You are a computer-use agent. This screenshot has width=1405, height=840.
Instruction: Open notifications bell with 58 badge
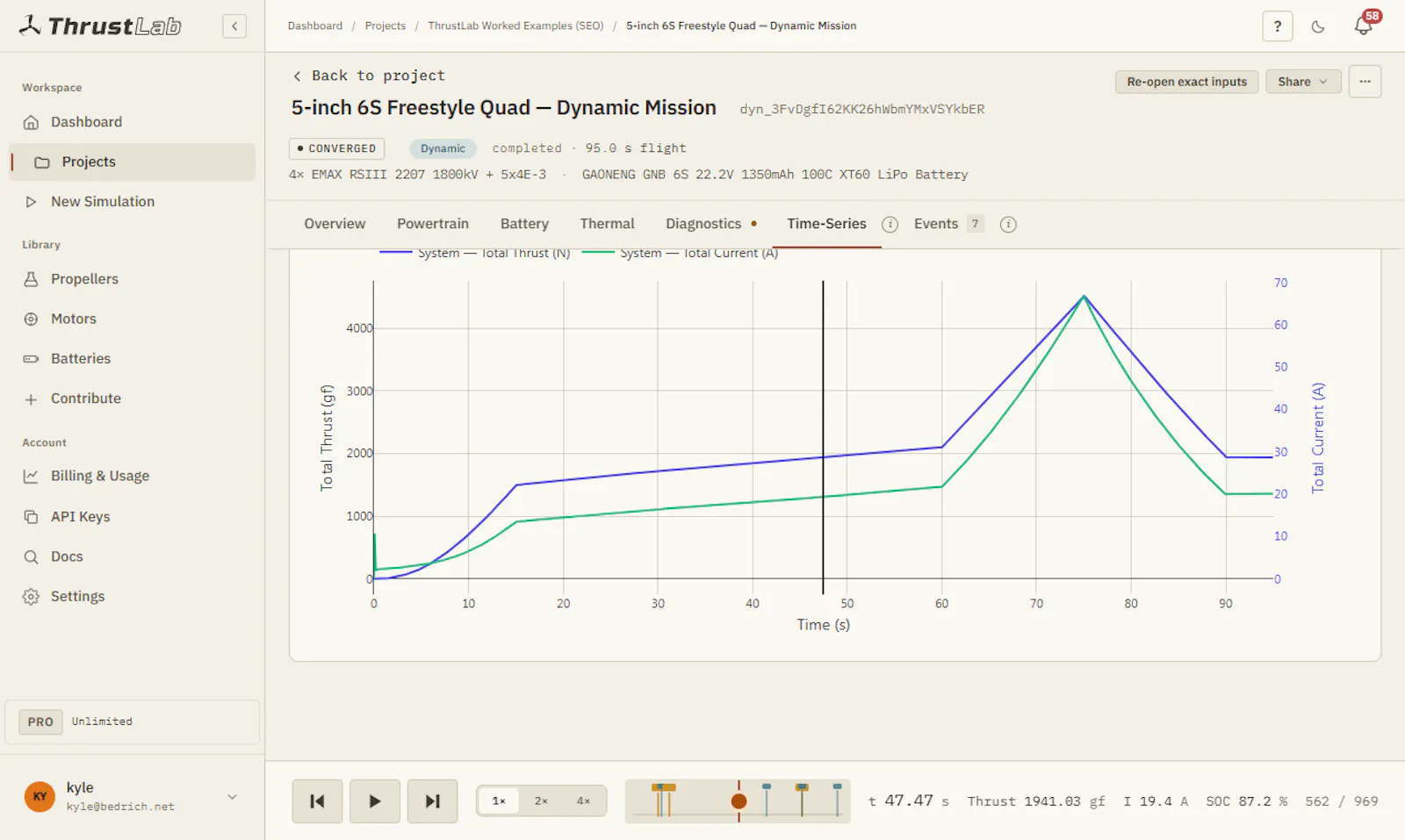coord(1364,25)
